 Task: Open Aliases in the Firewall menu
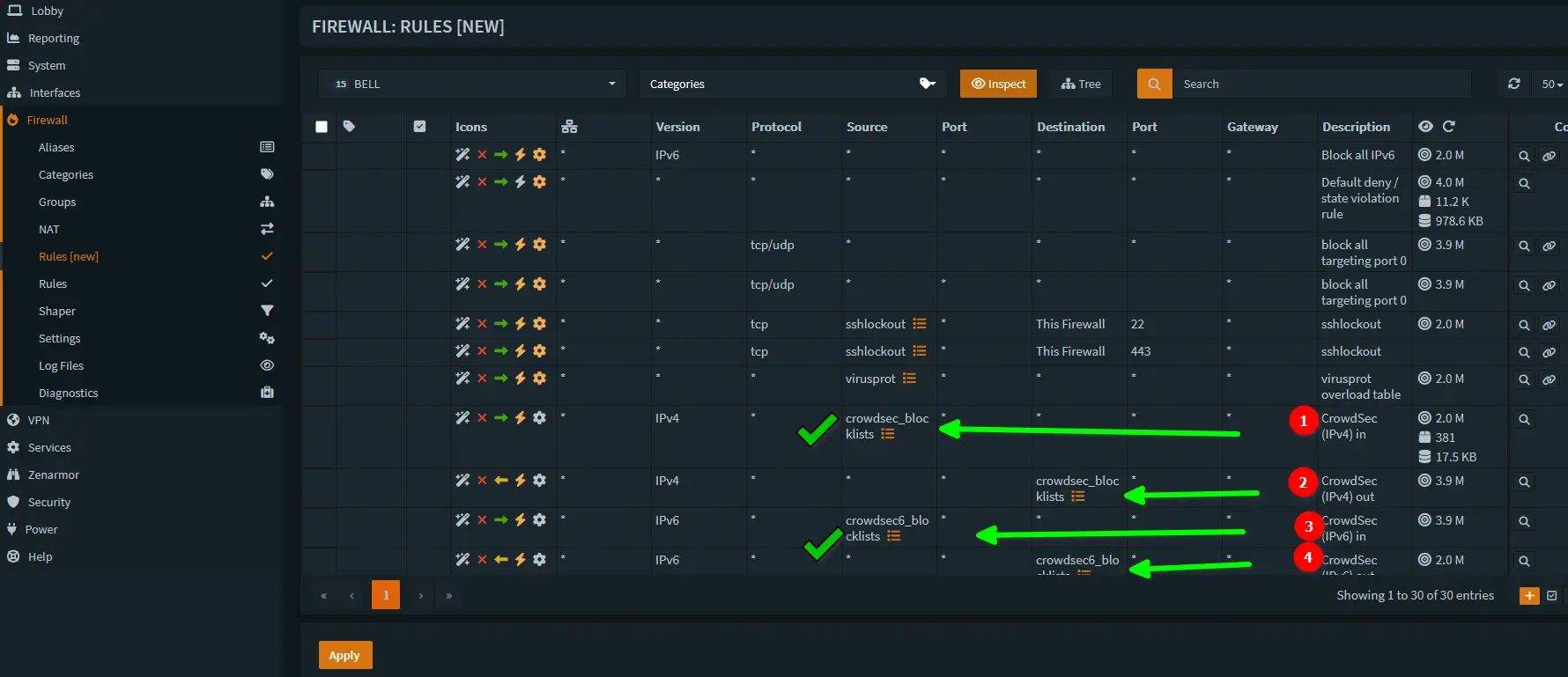click(x=56, y=147)
